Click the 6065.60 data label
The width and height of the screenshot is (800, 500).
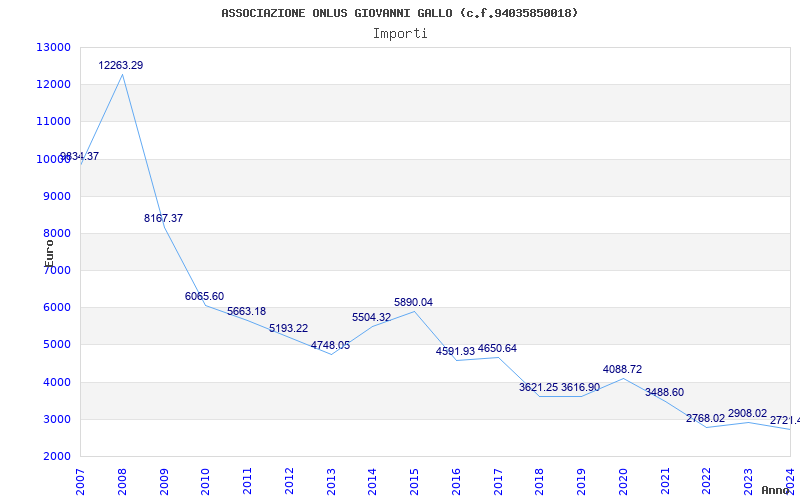pyautogui.click(x=205, y=296)
